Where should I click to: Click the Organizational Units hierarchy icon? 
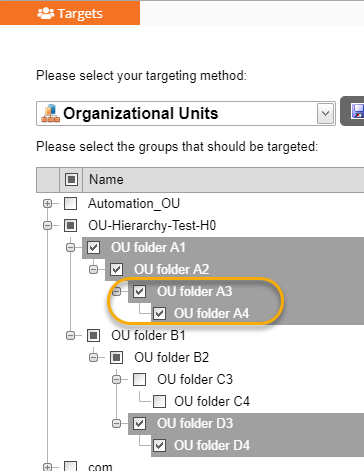[x=51, y=113]
